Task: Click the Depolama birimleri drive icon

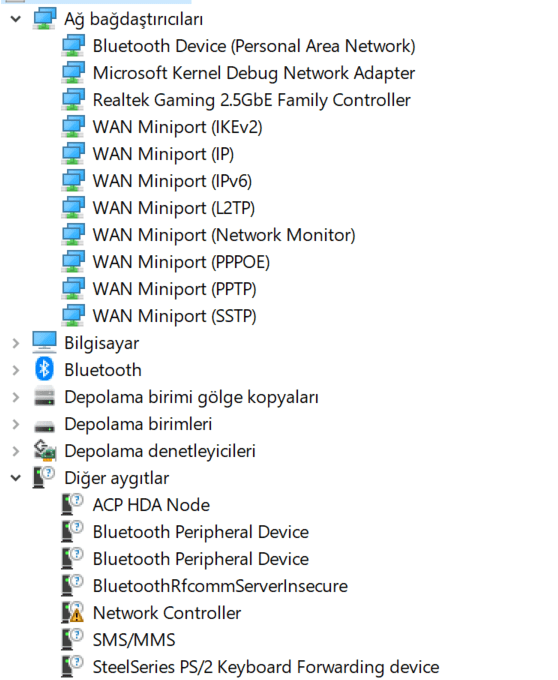Action: click(x=44, y=426)
